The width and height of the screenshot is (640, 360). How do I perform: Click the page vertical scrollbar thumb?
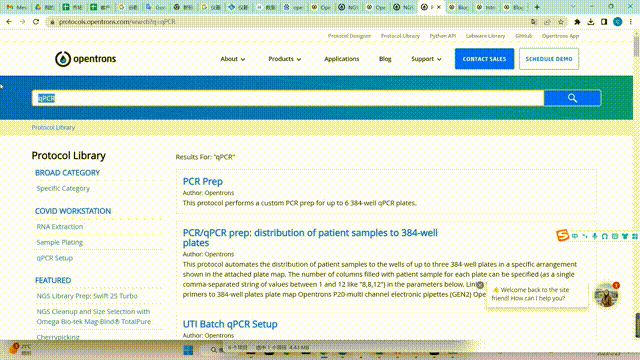coord(636,46)
